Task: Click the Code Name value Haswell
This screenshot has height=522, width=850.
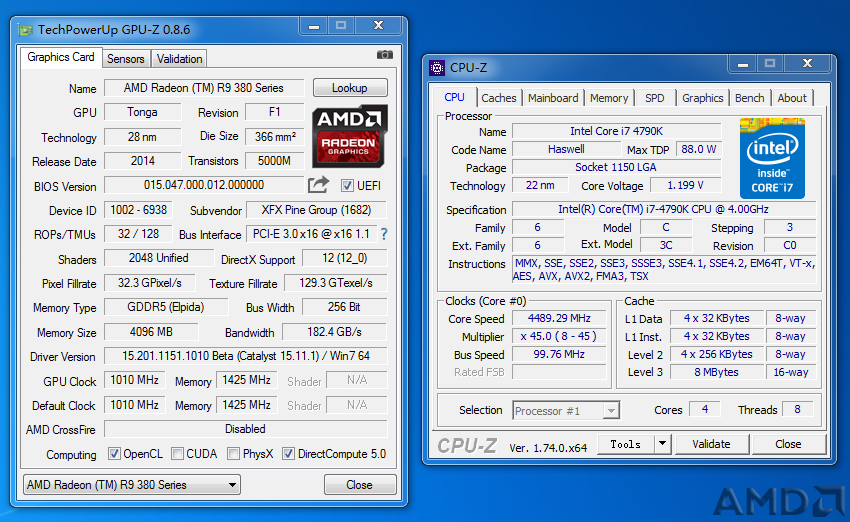Action: [x=566, y=150]
